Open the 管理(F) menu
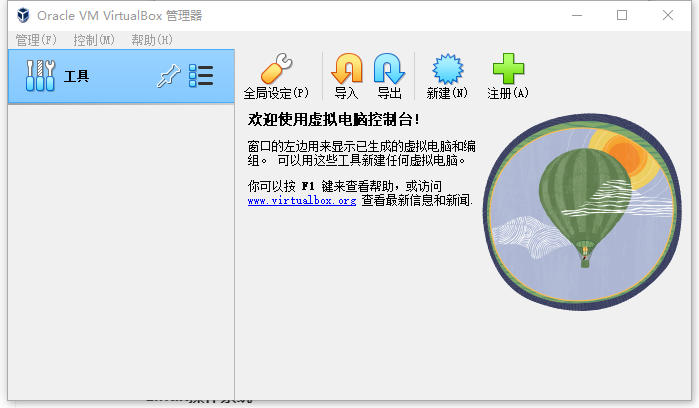This screenshot has height=408, width=699. [36, 40]
